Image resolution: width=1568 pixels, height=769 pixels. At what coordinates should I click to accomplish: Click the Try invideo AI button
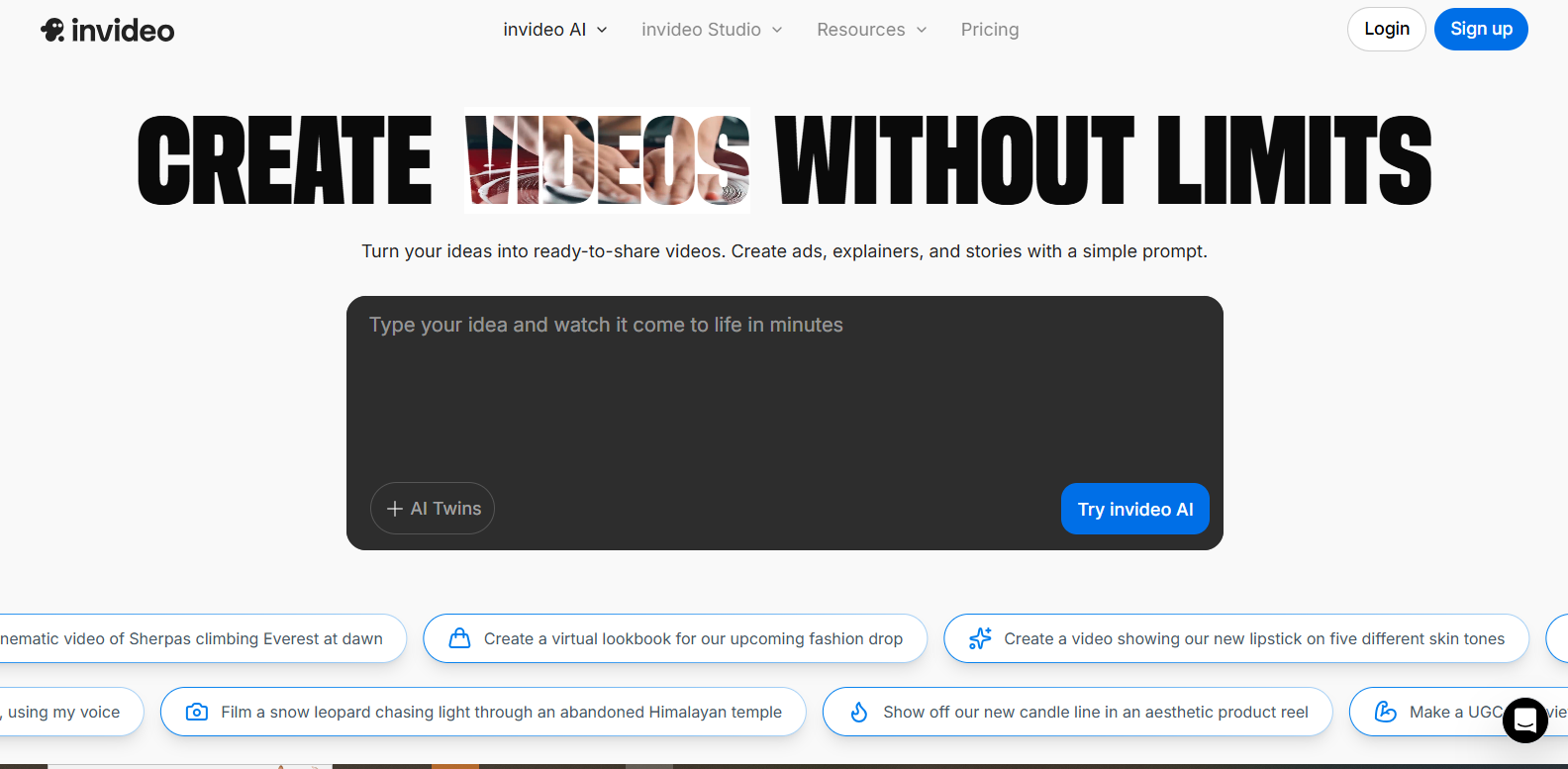coord(1135,509)
